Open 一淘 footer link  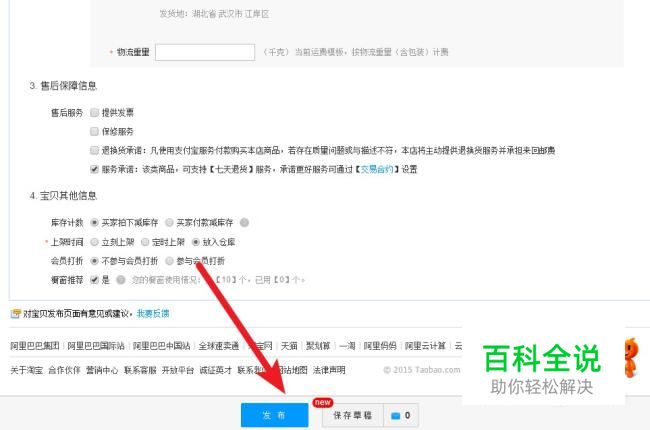coord(347,345)
